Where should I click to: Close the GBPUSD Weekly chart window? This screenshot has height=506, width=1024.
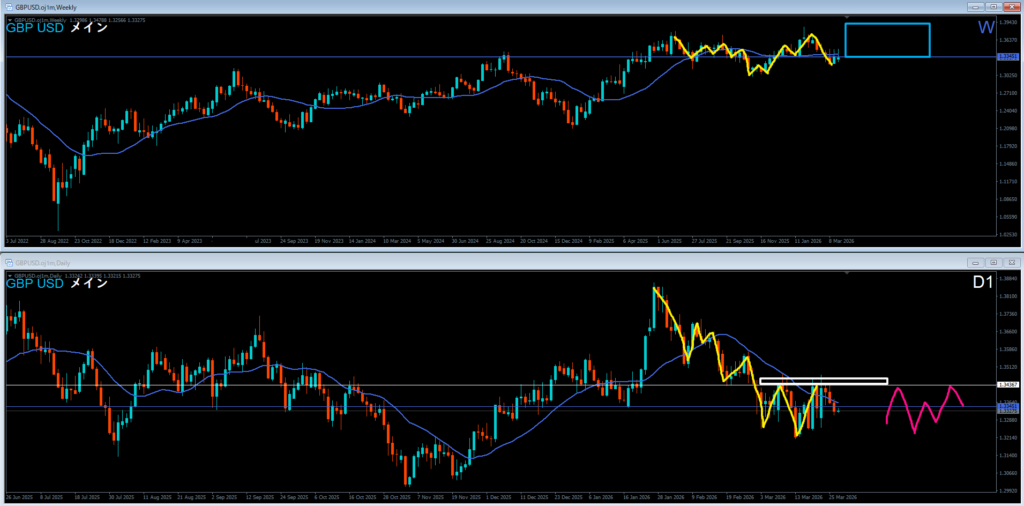(1012, 6)
